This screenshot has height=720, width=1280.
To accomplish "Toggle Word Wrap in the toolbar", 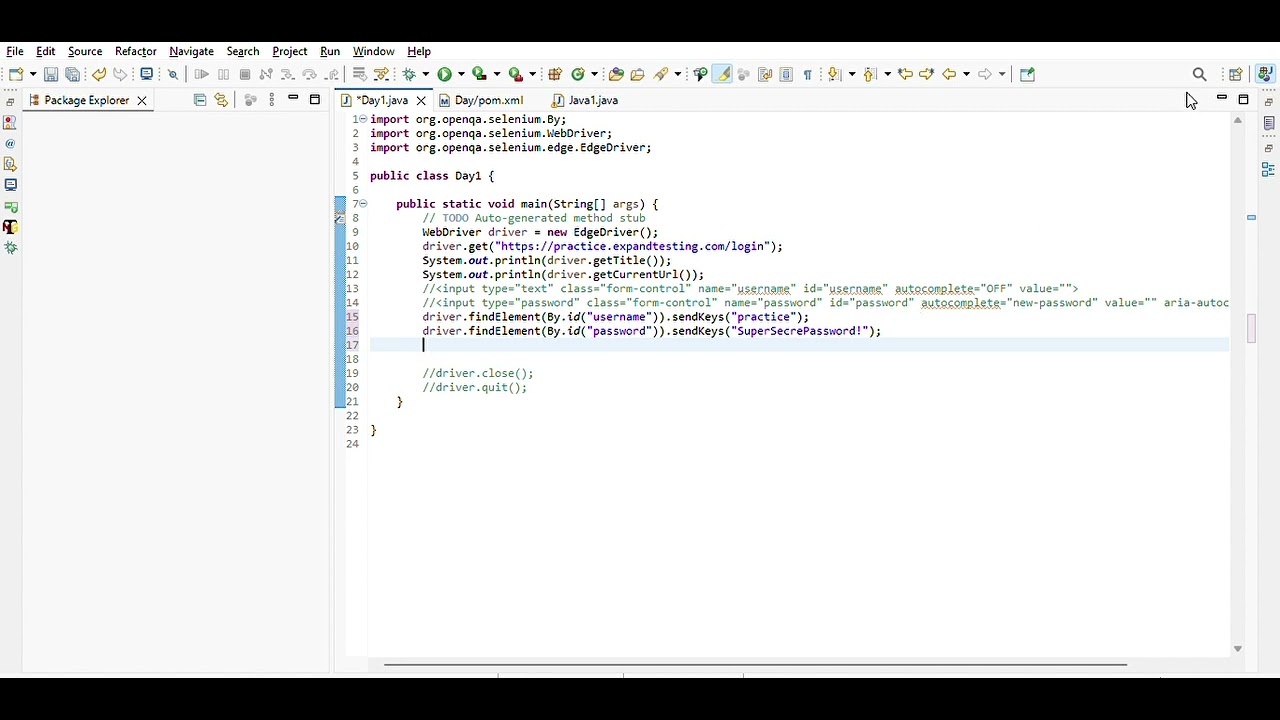I will pos(765,74).
